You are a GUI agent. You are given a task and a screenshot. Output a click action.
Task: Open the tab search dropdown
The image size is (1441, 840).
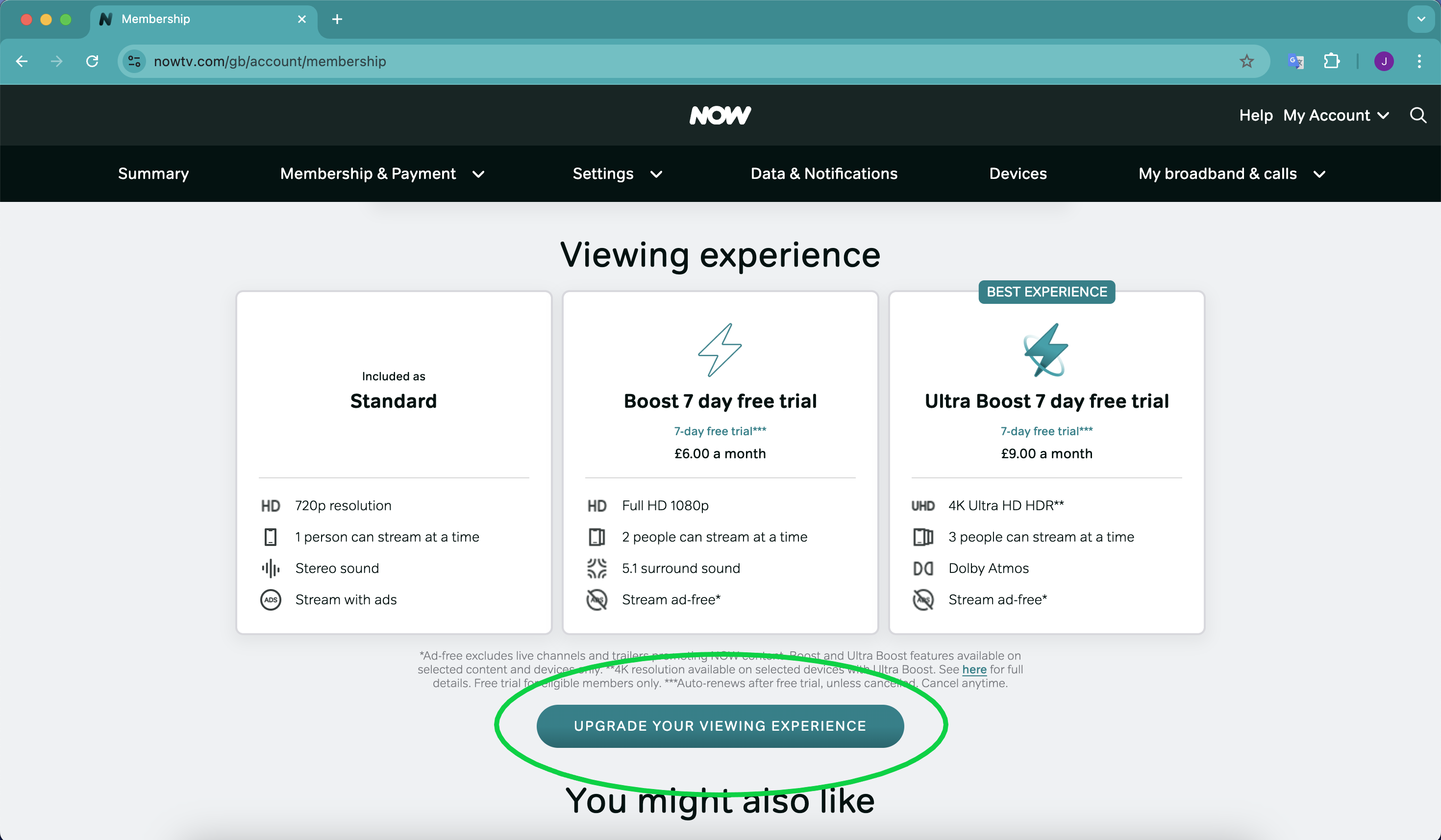click(1421, 20)
